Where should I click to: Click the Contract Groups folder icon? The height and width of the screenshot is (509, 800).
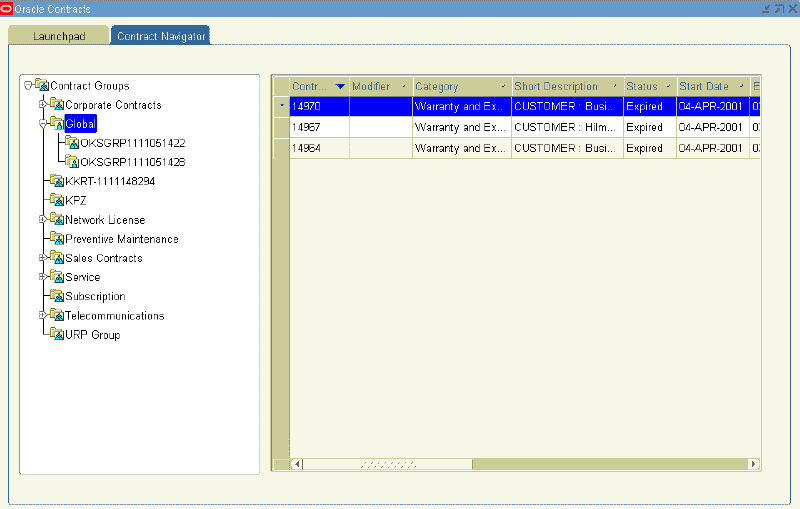(42, 85)
